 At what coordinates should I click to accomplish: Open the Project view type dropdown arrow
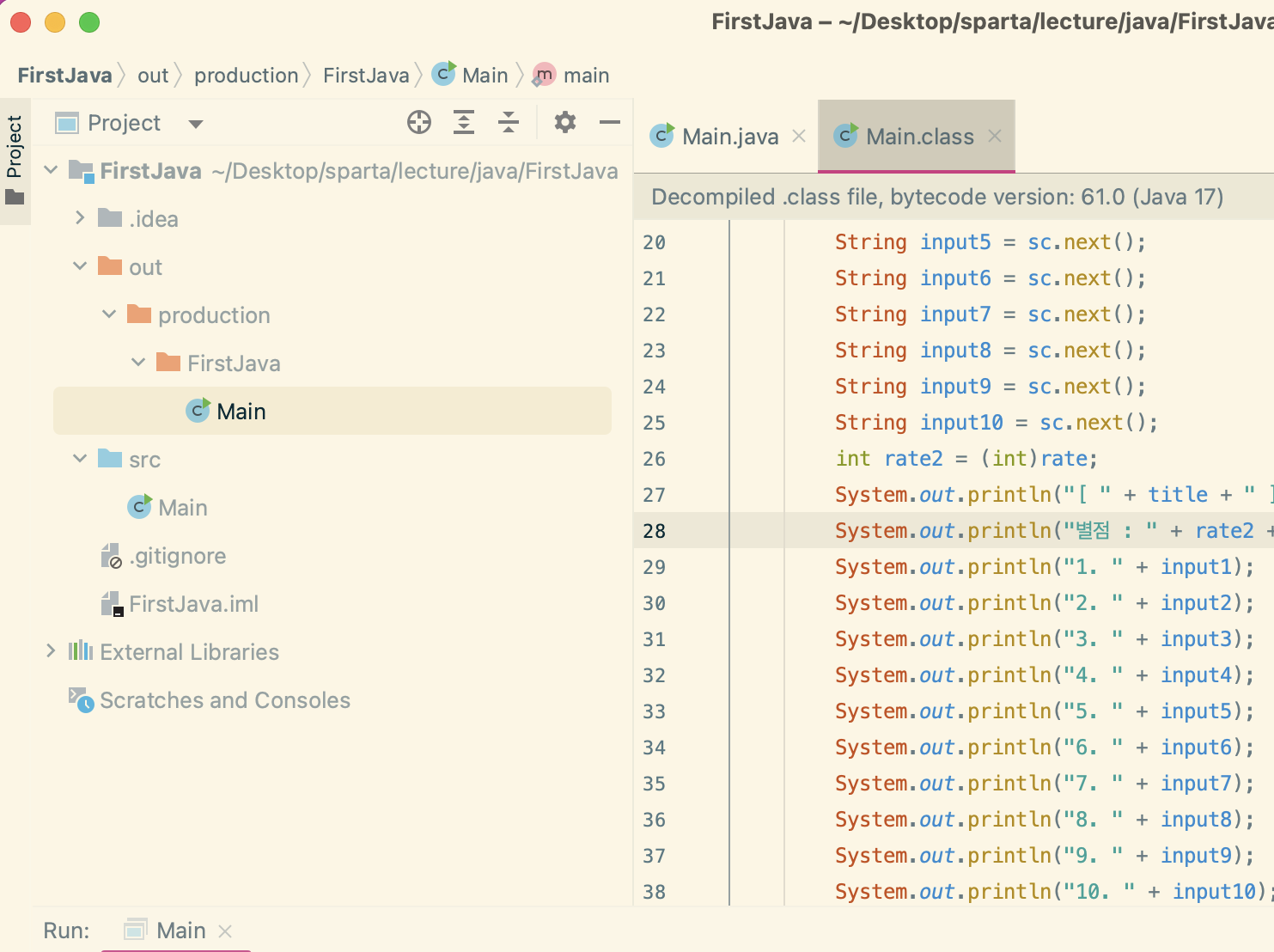pyautogui.click(x=196, y=124)
